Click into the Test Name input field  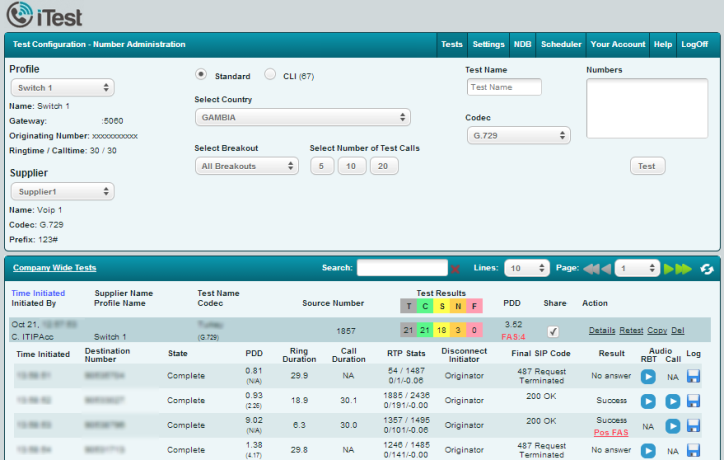coord(504,87)
